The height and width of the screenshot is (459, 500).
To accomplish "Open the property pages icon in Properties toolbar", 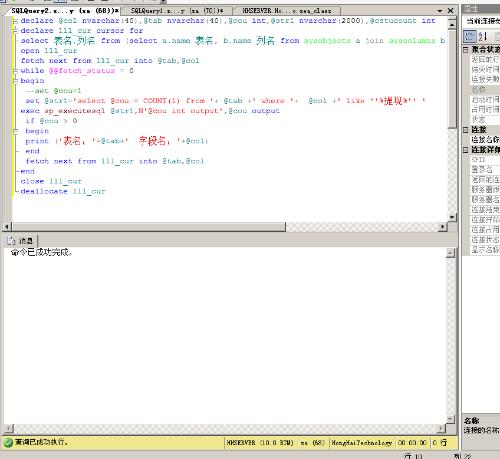I will (496, 36).
